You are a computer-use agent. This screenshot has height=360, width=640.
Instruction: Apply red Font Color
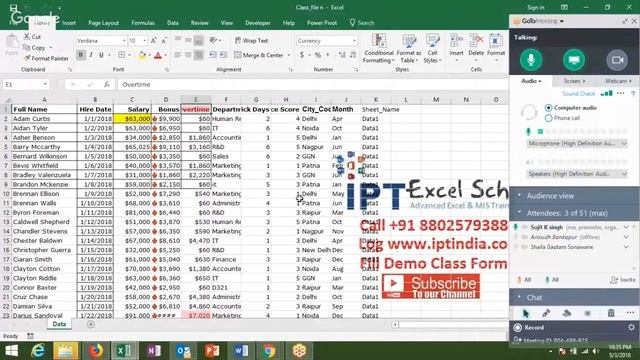[158, 55]
